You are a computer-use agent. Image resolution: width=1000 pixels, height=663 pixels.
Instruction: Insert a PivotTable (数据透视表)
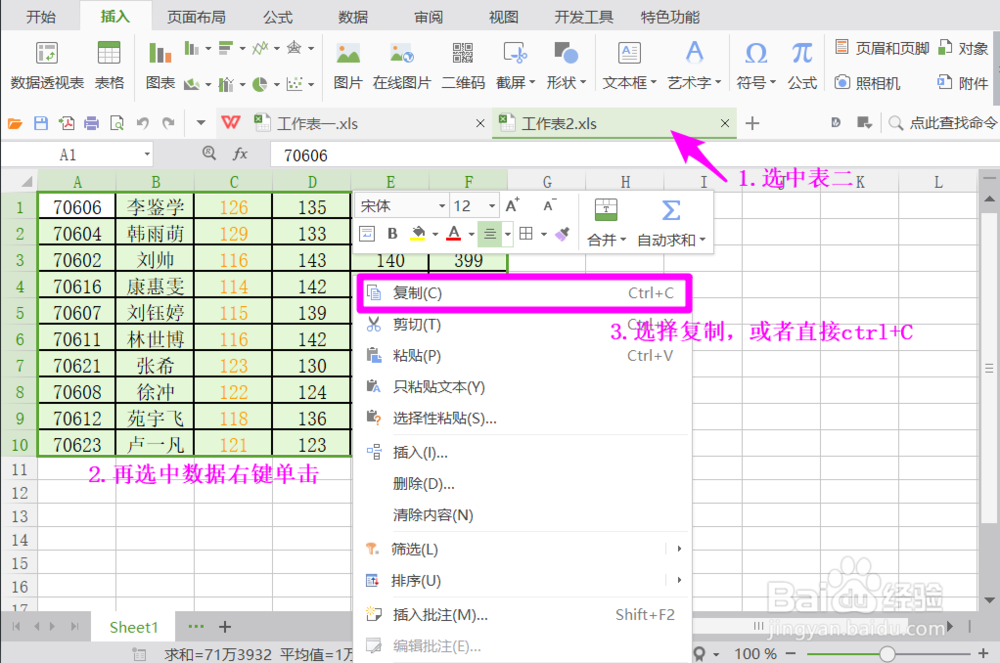(x=47, y=66)
